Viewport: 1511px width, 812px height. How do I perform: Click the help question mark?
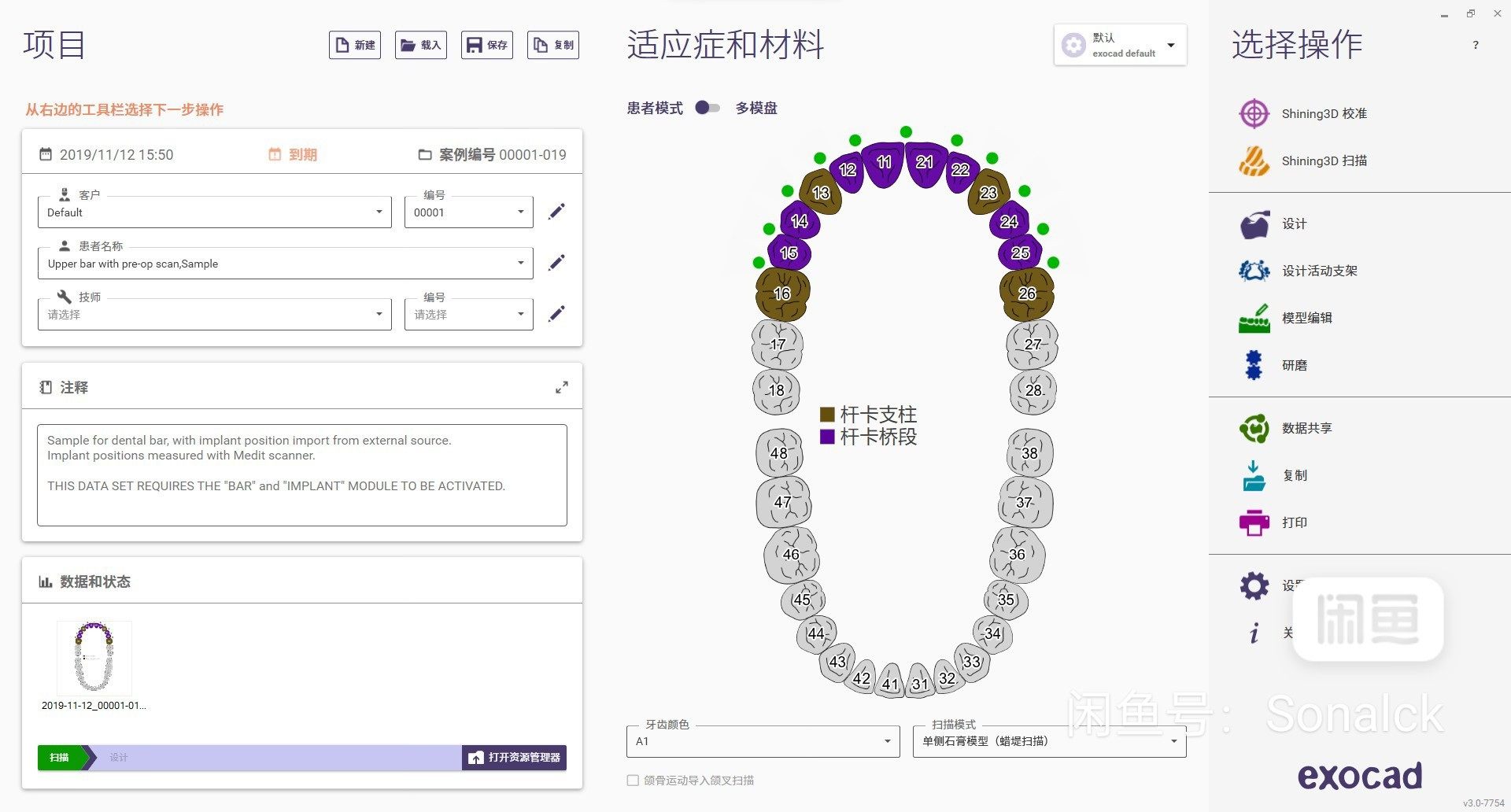pyautogui.click(x=1476, y=45)
